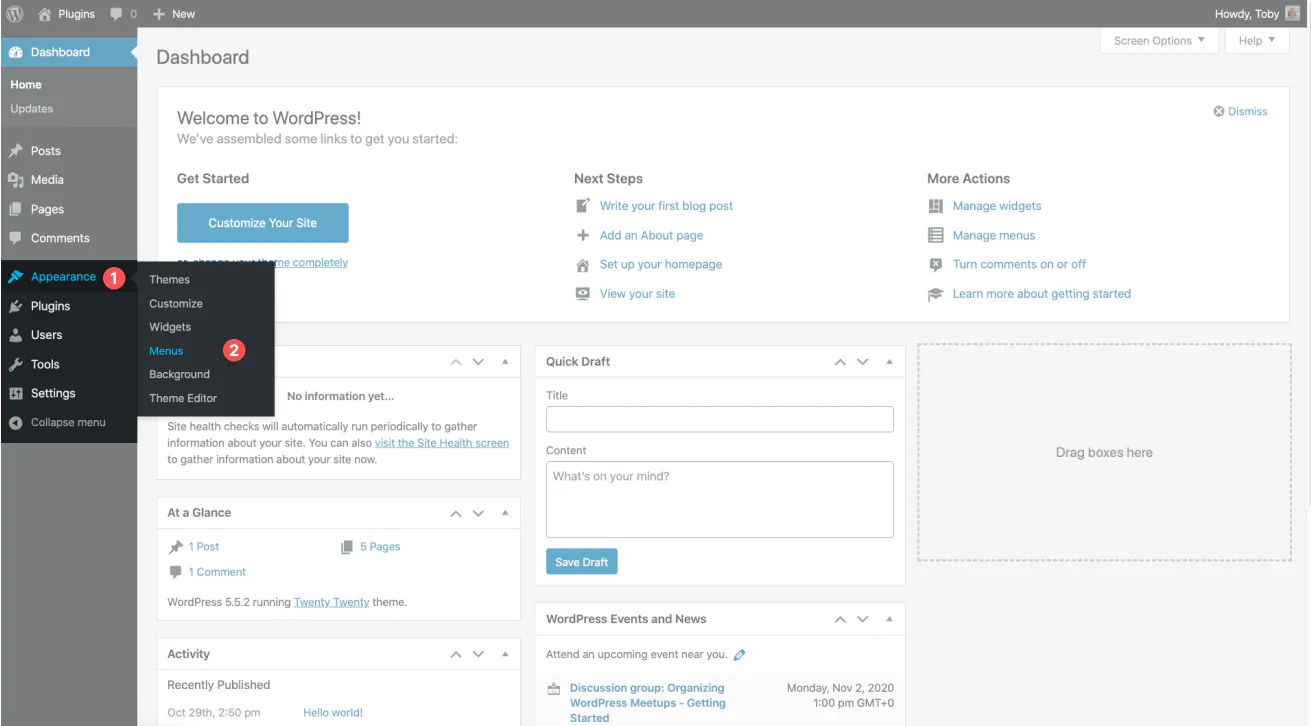Image resolution: width=1311 pixels, height=726 pixels.
Task: Click the Dashboard gauge icon in the sidebar
Action: point(16,52)
